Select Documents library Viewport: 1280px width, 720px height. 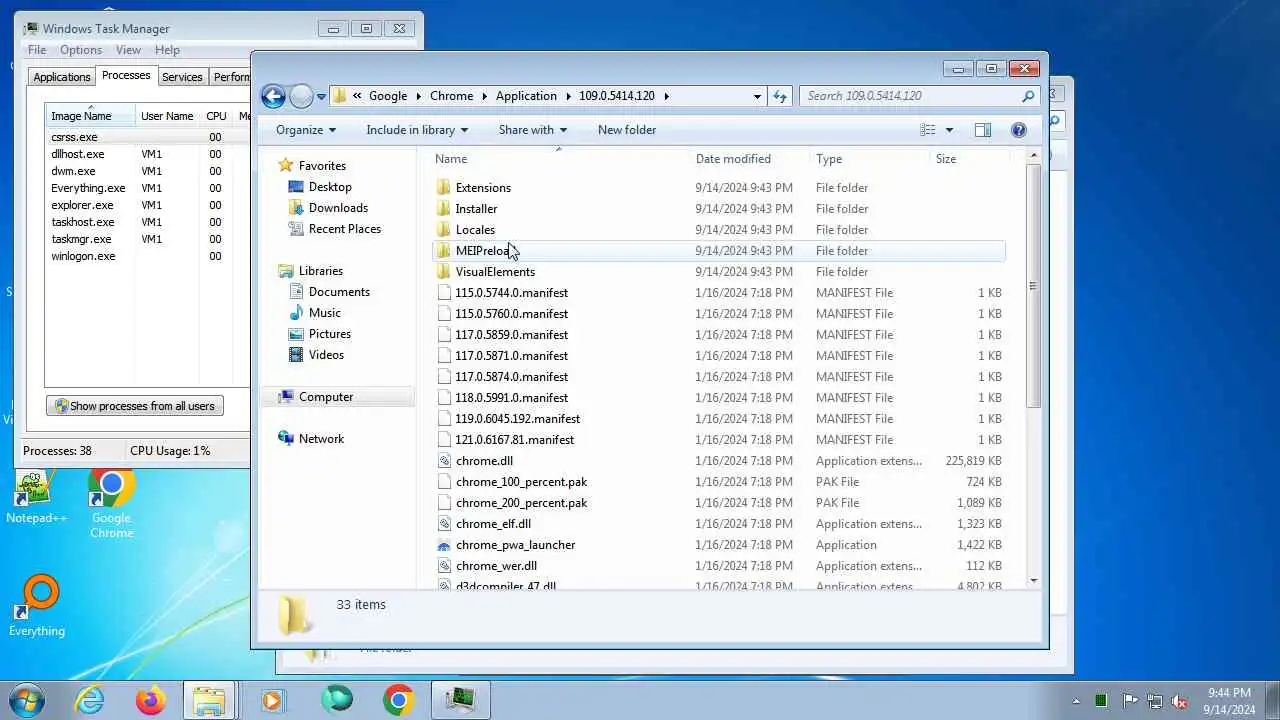[339, 292]
